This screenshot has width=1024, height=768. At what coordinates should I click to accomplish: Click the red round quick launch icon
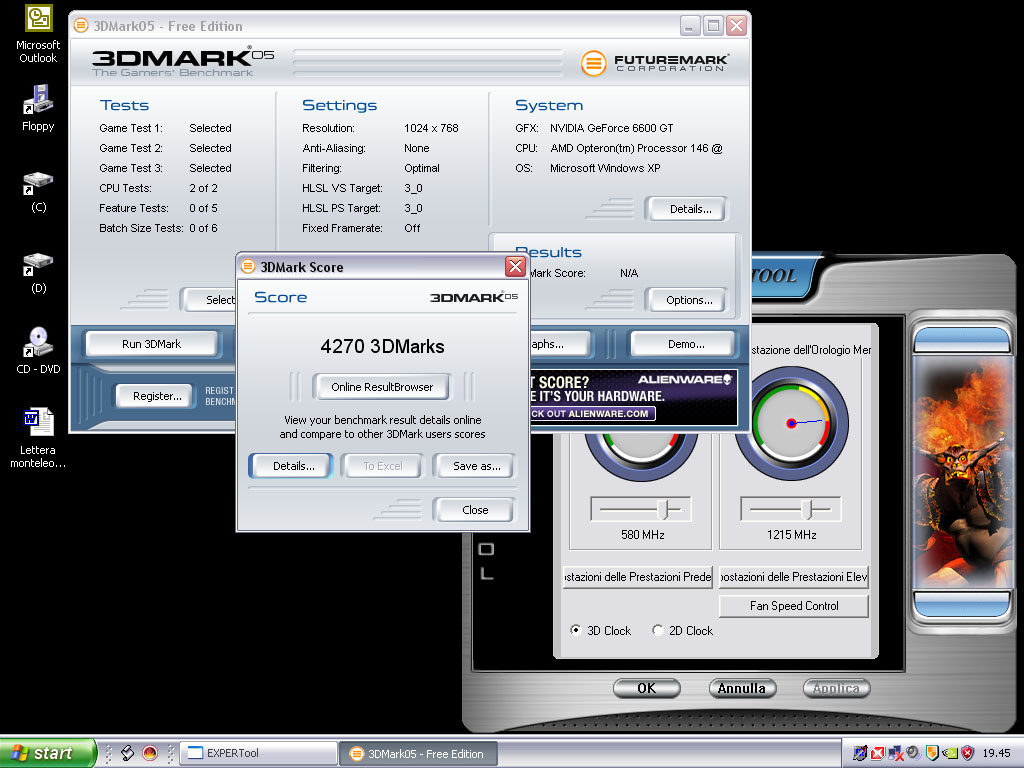click(x=150, y=753)
